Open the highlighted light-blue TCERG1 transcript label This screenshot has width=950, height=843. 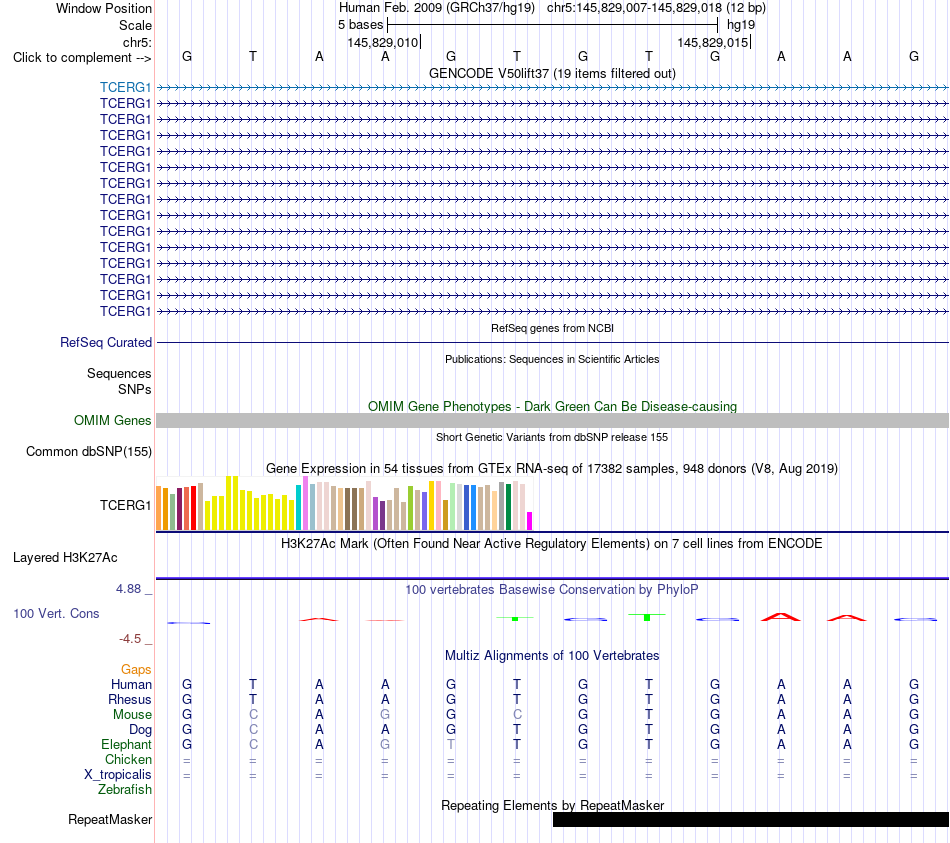point(125,87)
